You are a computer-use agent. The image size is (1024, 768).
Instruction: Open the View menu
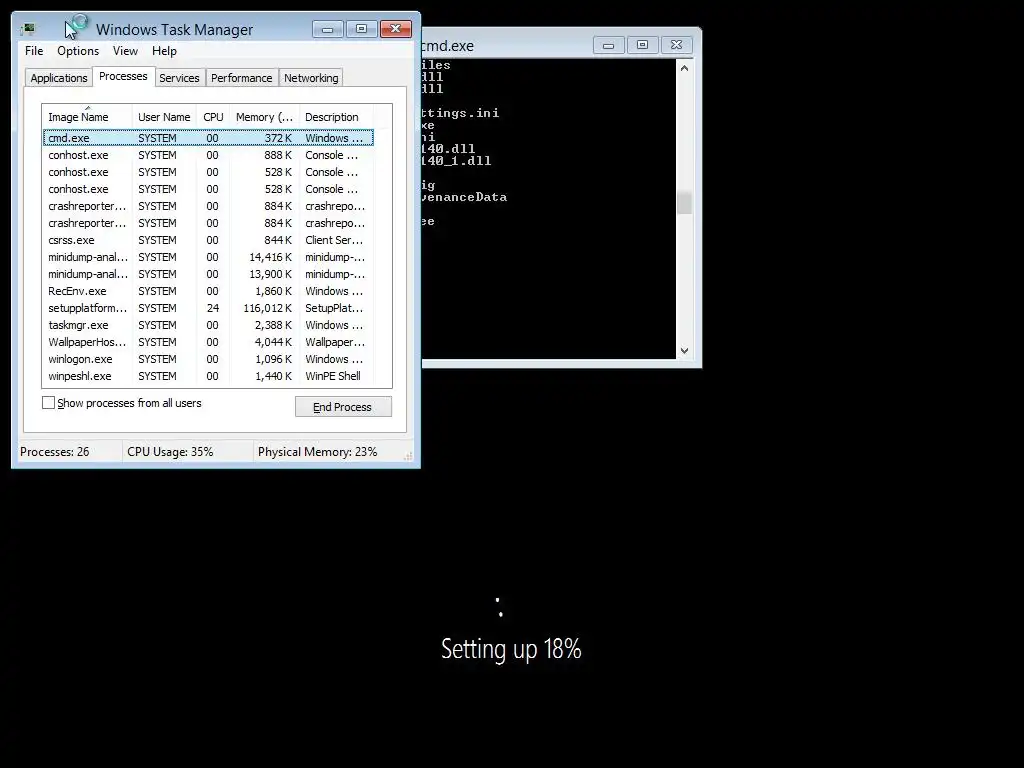pos(125,51)
